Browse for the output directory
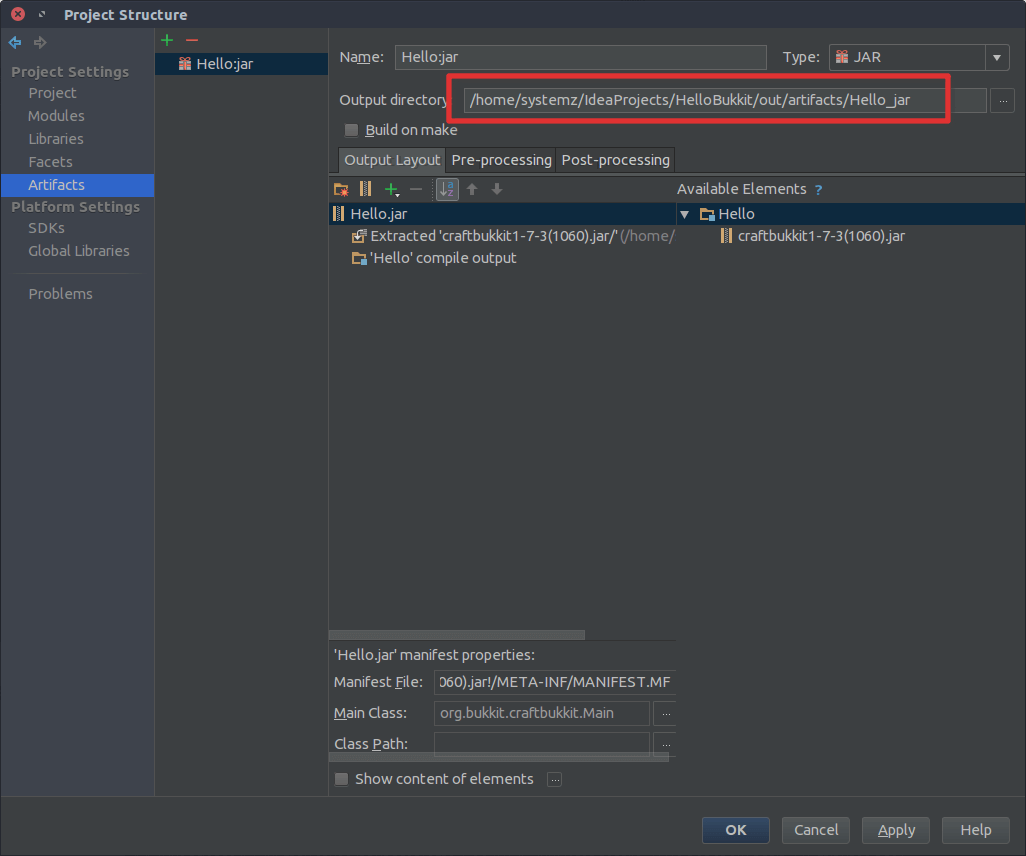Image resolution: width=1026 pixels, height=856 pixels. coord(1003,100)
